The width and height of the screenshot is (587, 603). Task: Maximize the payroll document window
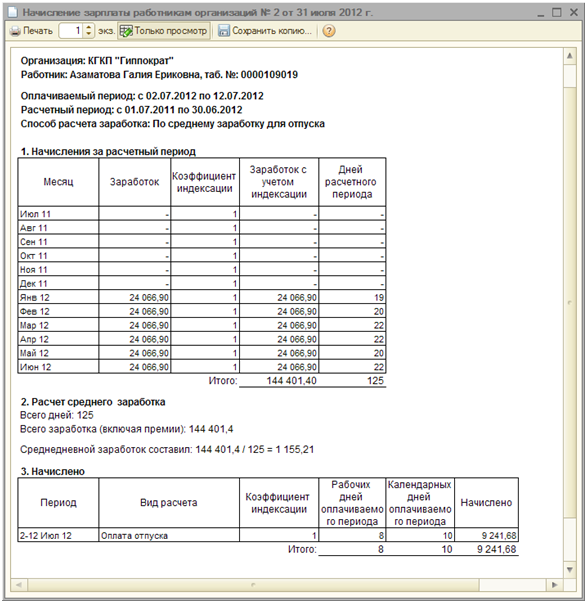[557, 12]
